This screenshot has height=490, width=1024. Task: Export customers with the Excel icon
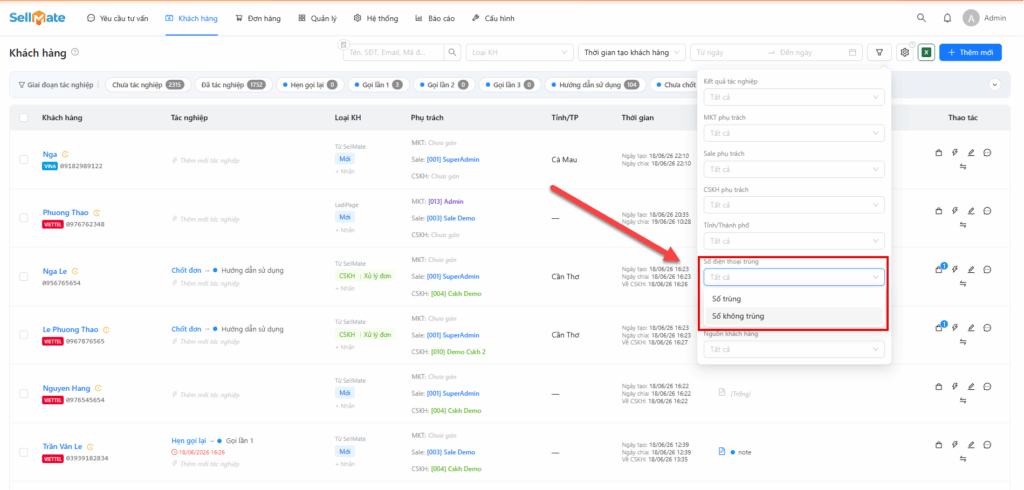click(926, 52)
